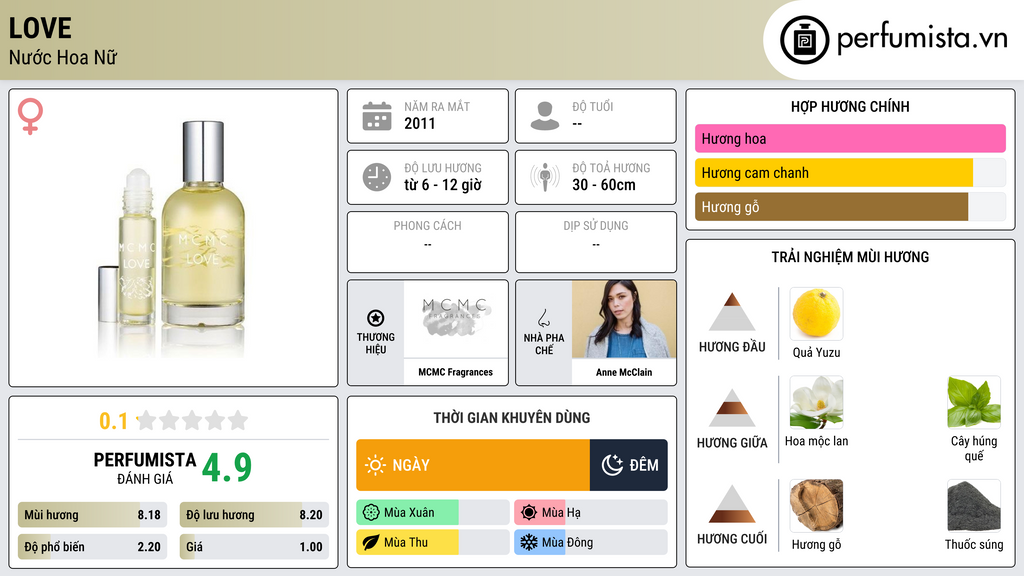Click the nose icon above Nhà pha chế
Viewport: 1024px width, 576px height.
(543, 318)
